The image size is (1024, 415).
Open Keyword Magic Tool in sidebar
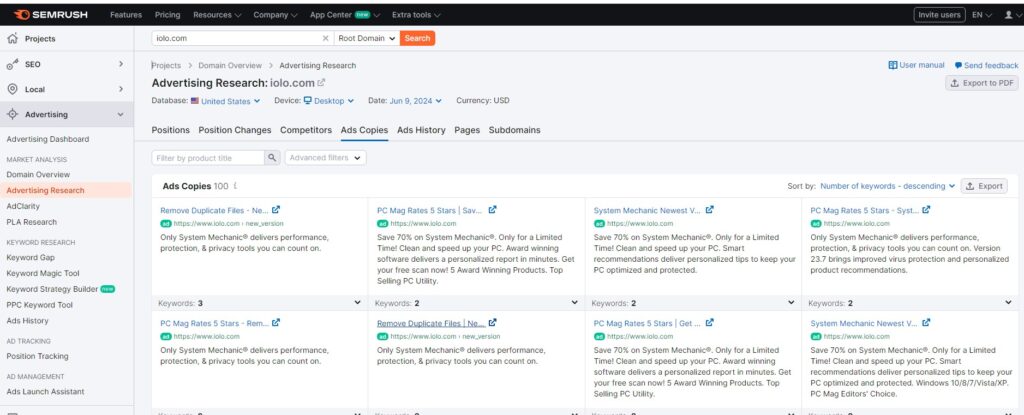pos(43,273)
